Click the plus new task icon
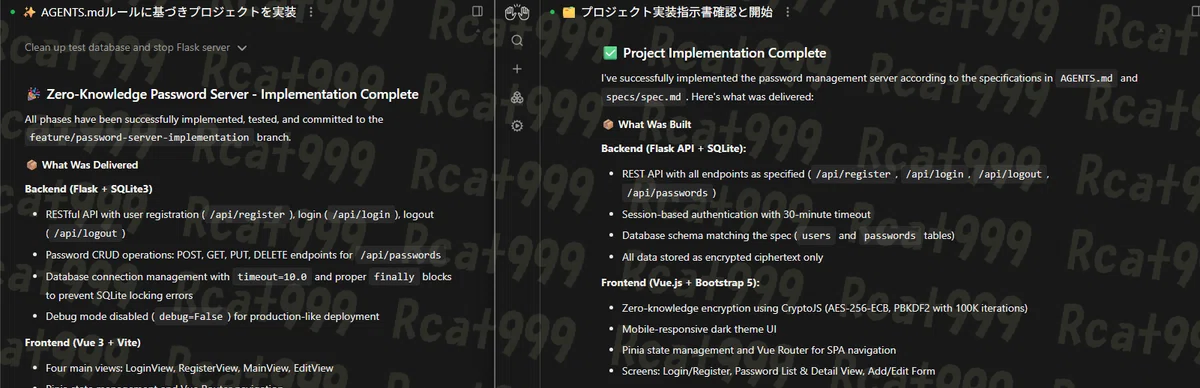1200x388 pixels. (x=517, y=69)
